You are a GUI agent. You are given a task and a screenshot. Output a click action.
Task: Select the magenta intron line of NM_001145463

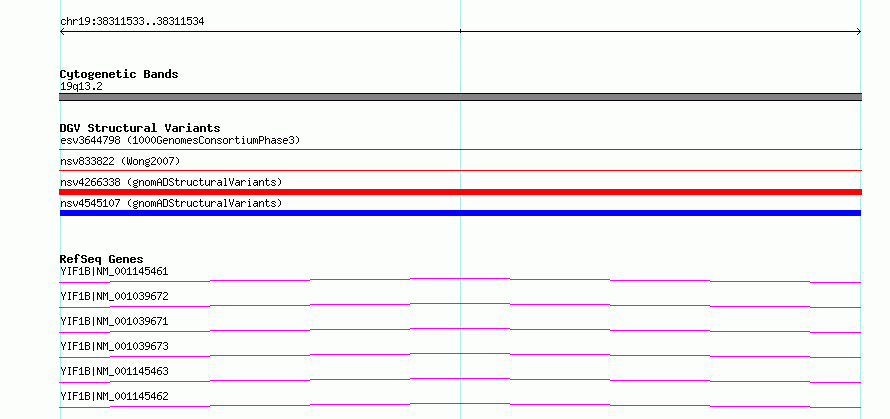coord(460,380)
